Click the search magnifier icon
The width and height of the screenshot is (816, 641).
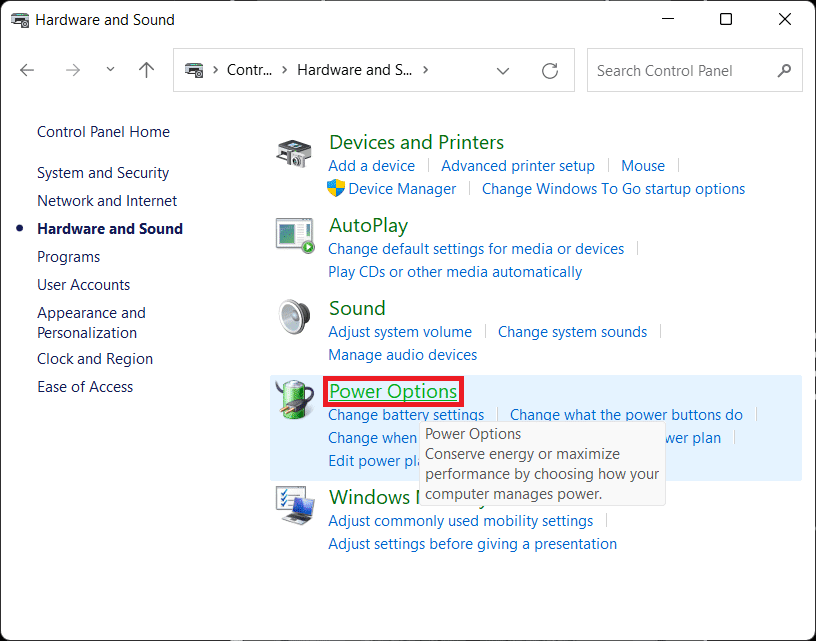pos(784,70)
